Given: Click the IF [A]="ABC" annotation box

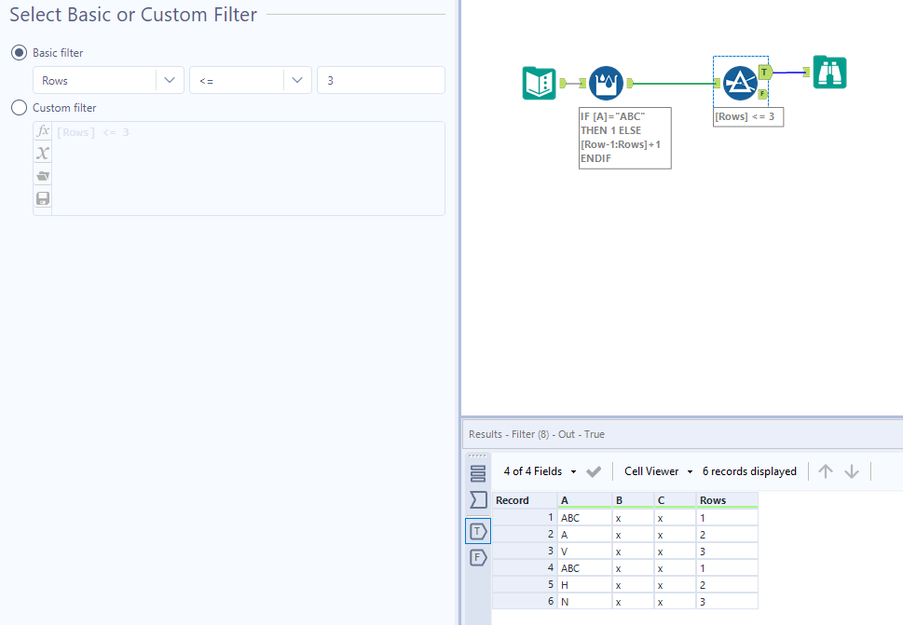Looking at the screenshot, I should pos(625,138).
